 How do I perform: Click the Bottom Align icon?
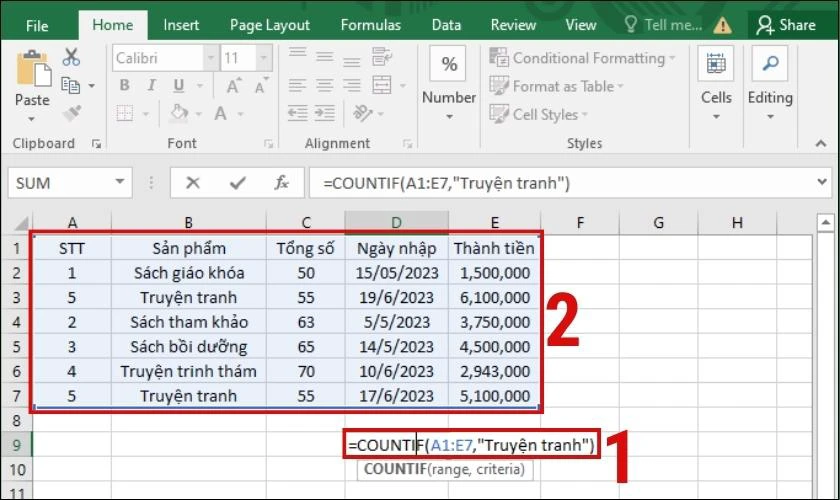click(351, 60)
